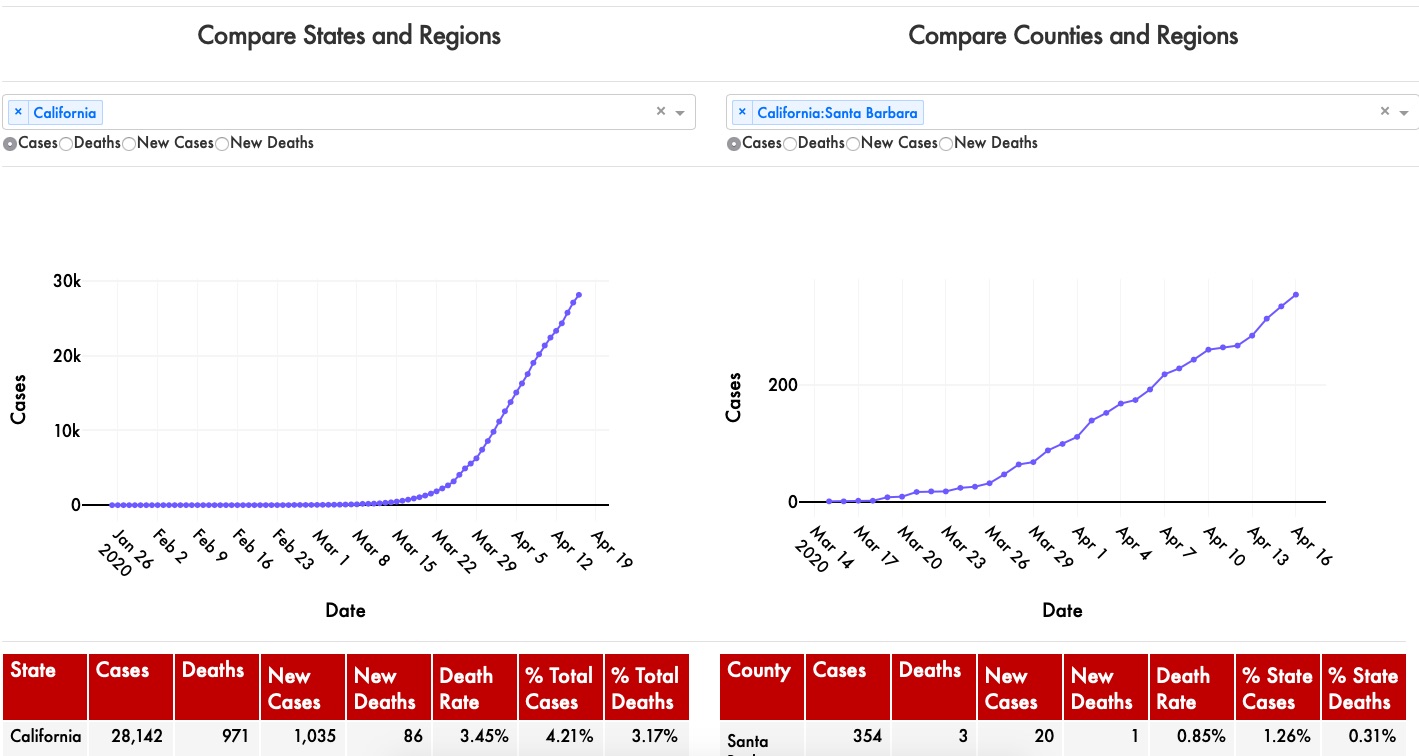Select Cases radio under Compare Counties
The width and height of the screenshot is (1419, 756).
[x=734, y=143]
